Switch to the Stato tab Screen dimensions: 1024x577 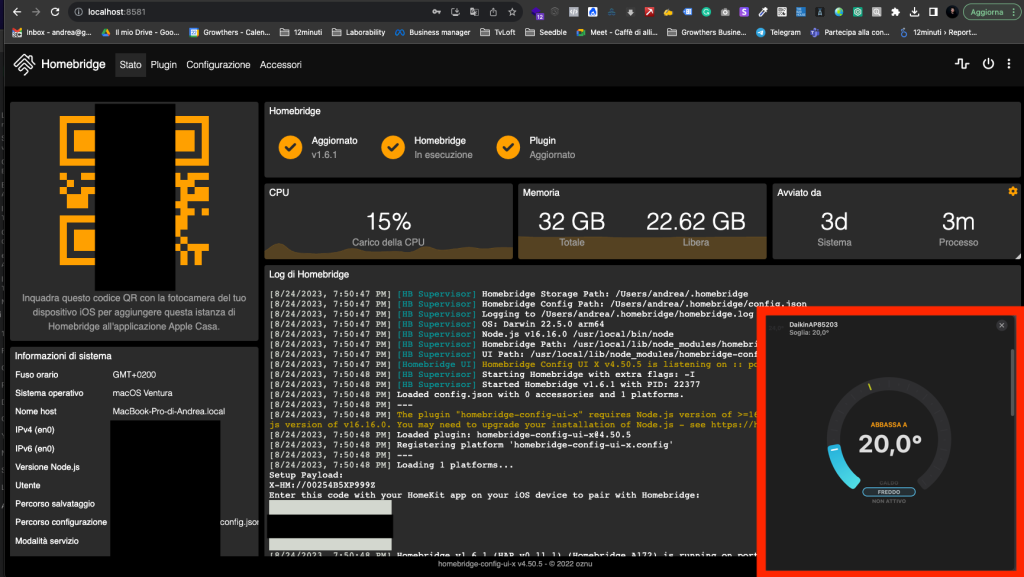point(131,65)
